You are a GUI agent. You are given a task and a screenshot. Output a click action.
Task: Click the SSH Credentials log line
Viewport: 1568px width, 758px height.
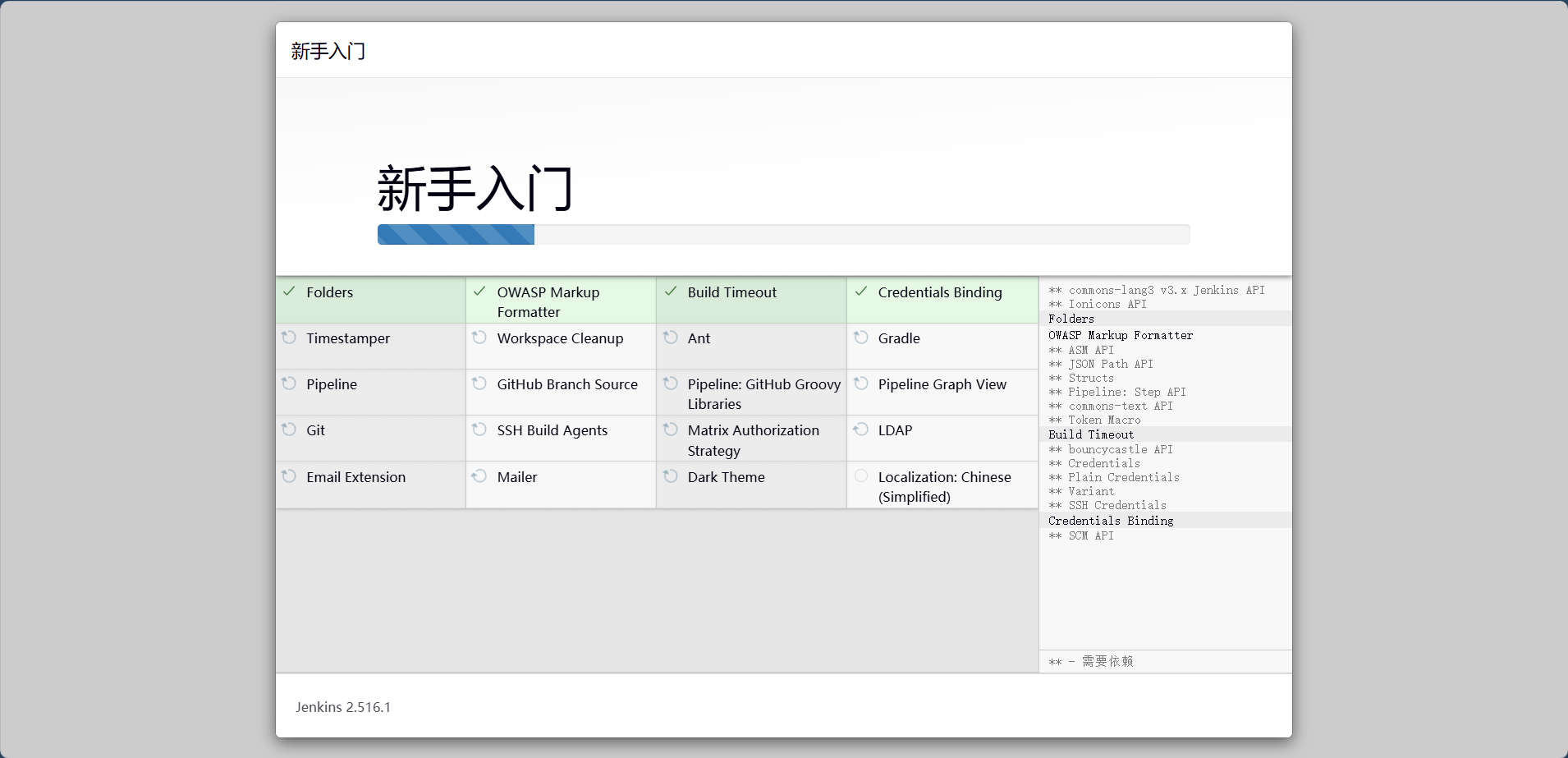tap(1107, 505)
